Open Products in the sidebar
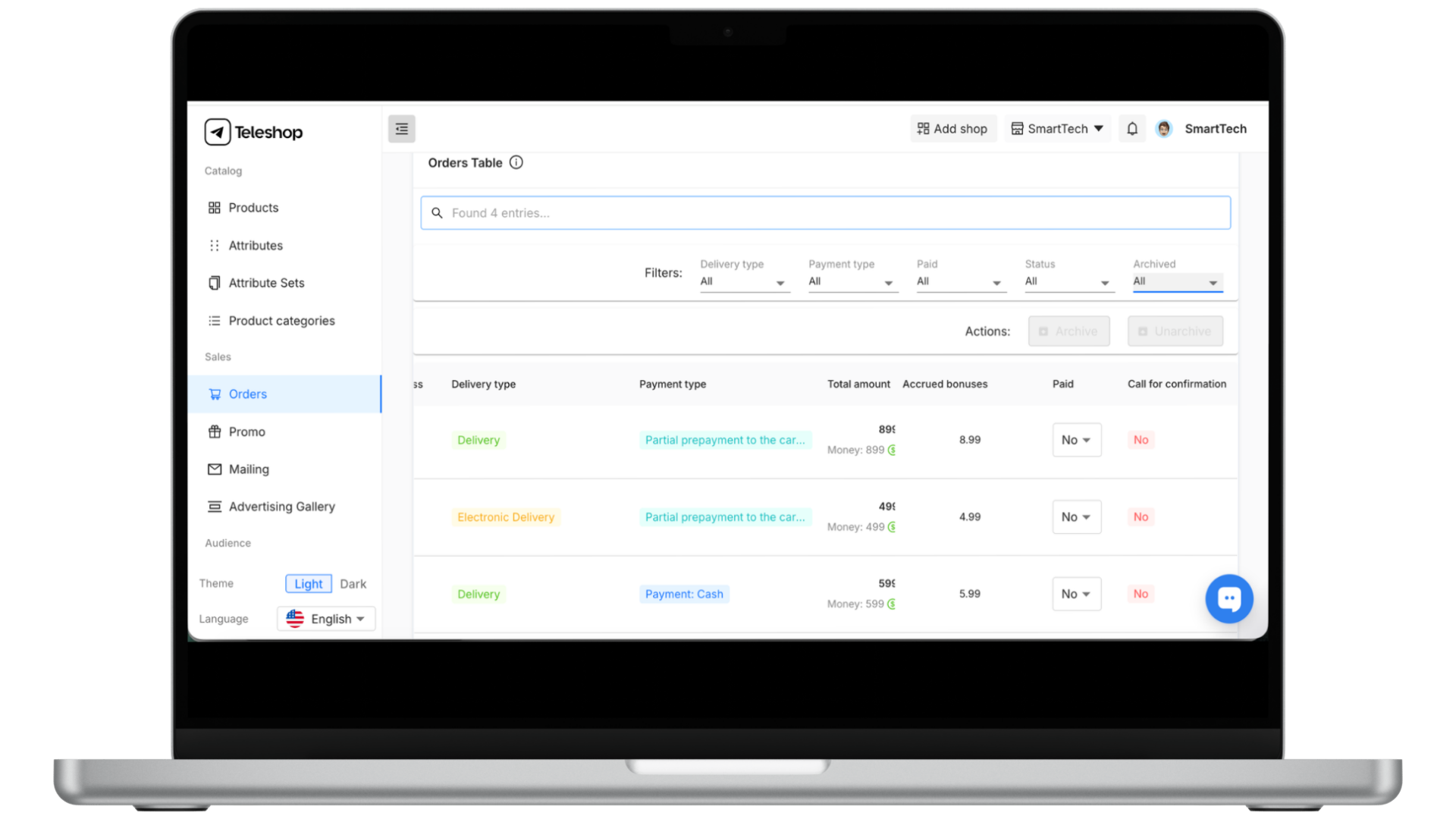Viewport: 1456px width, 819px height. [253, 208]
